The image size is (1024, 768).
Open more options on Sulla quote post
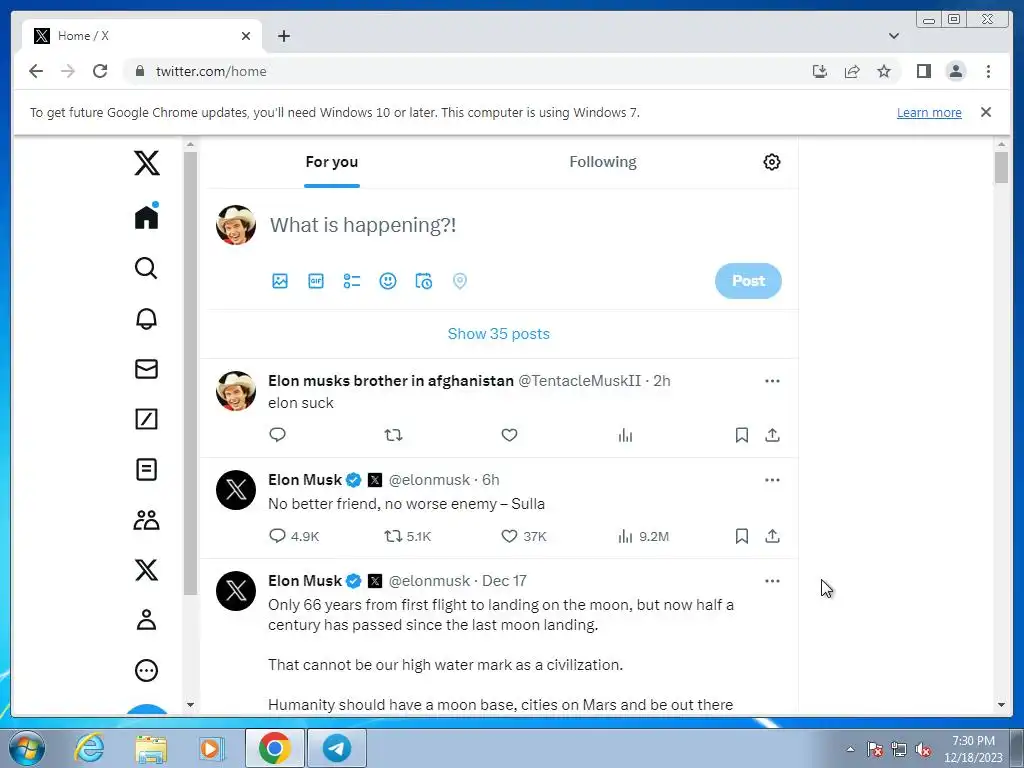[773, 480]
